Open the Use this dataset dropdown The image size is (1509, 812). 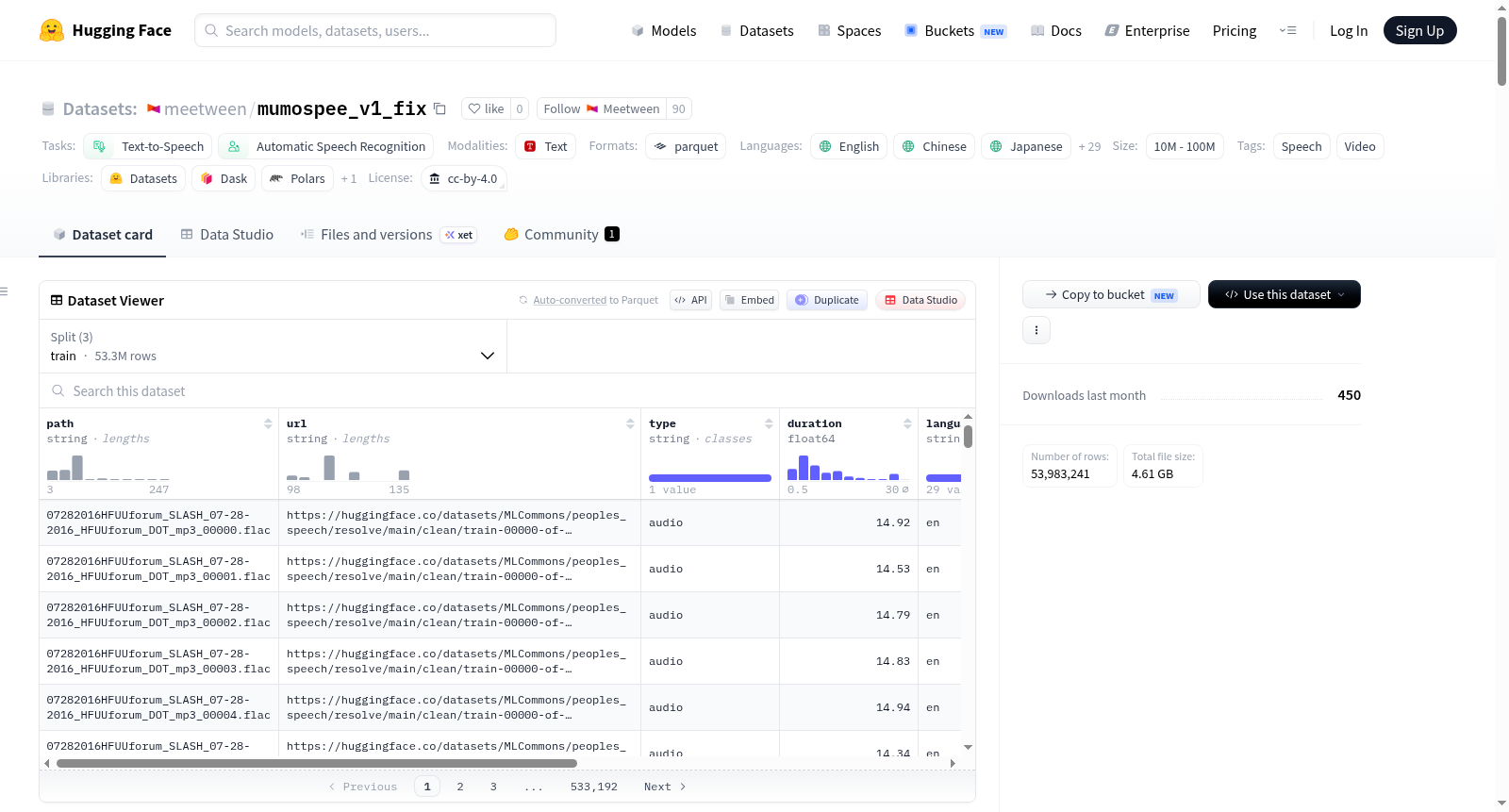pyautogui.click(x=1284, y=294)
